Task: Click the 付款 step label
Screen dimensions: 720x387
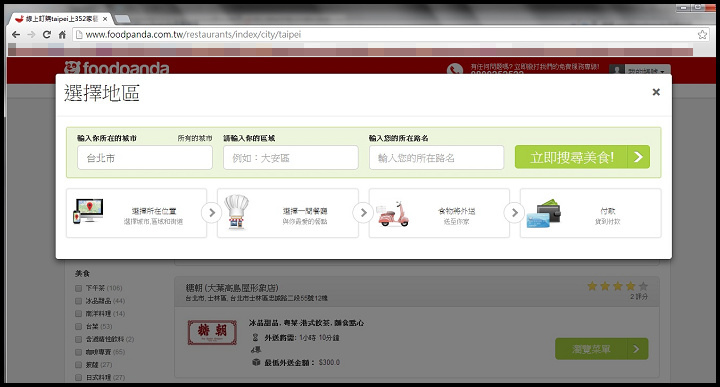Action: click(x=608, y=211)
